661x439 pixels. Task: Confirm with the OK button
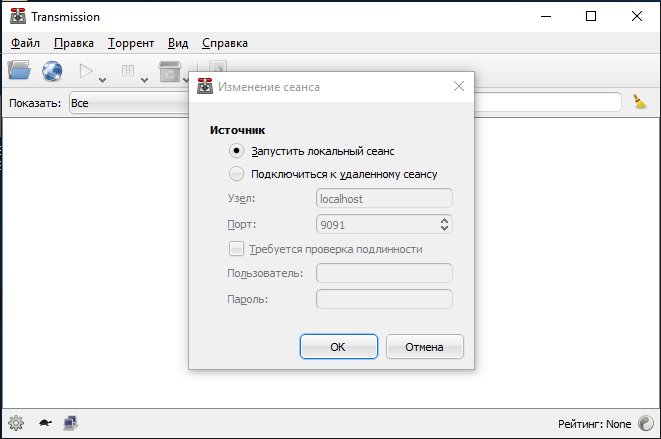[x=339, y=347]
